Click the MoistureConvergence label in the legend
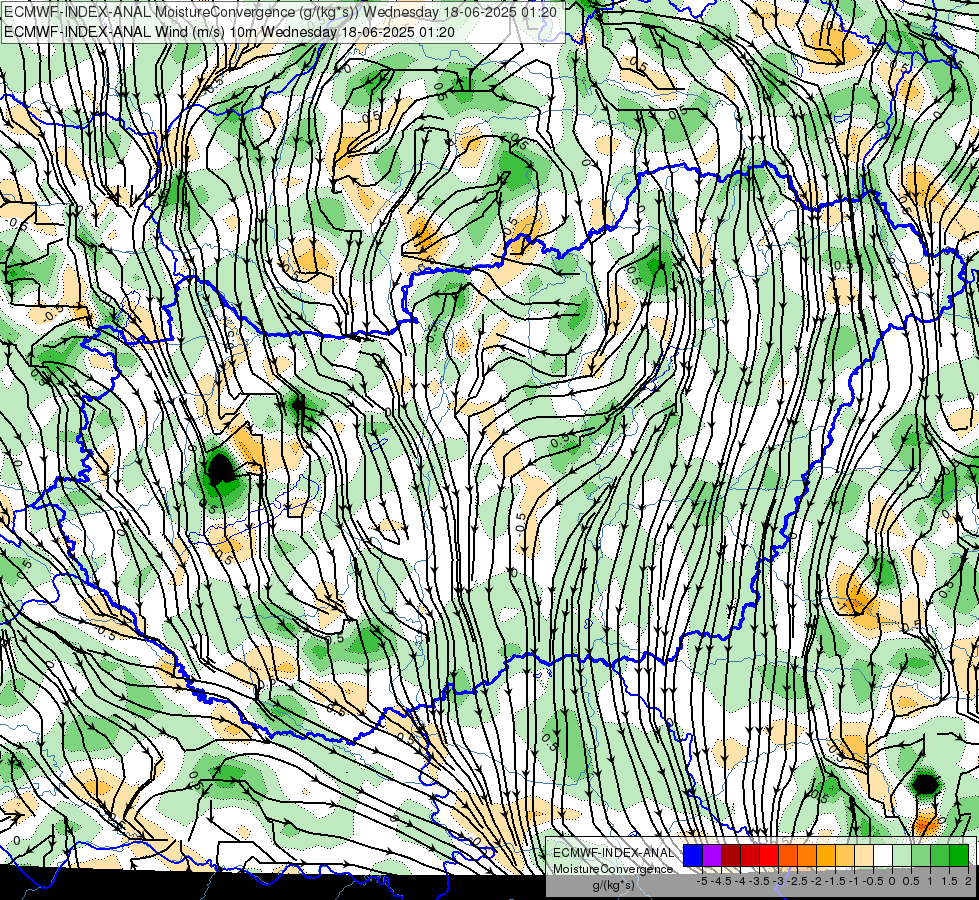 pos(613,869)
